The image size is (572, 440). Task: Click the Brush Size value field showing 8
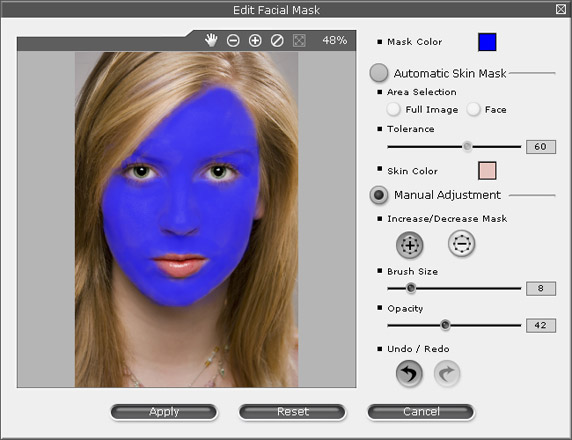coord(541,288)
